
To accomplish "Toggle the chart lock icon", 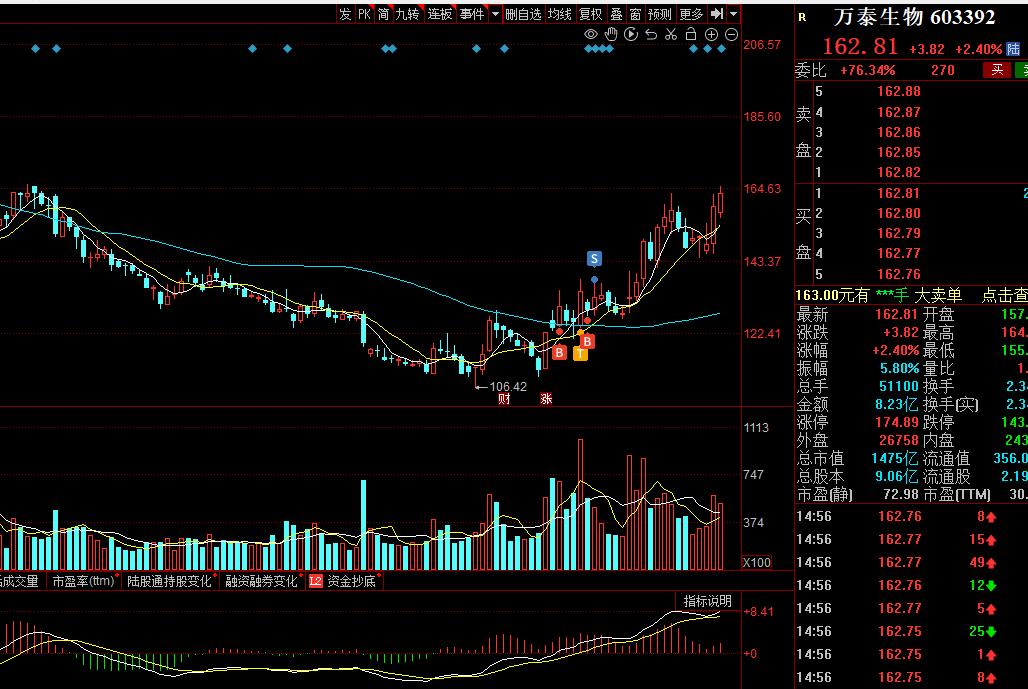I will point(691,34).
